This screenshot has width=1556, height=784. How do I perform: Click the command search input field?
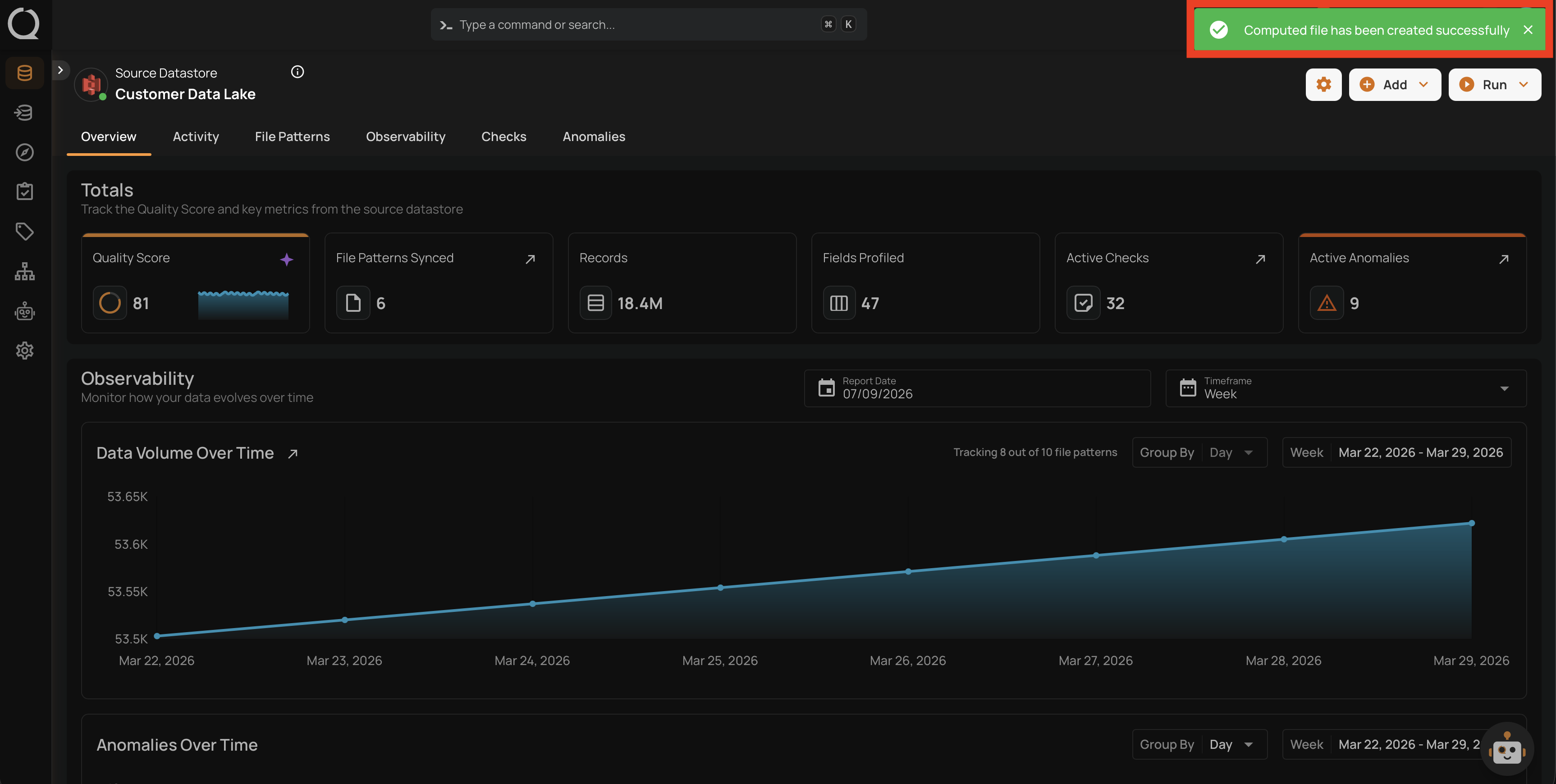649,24
